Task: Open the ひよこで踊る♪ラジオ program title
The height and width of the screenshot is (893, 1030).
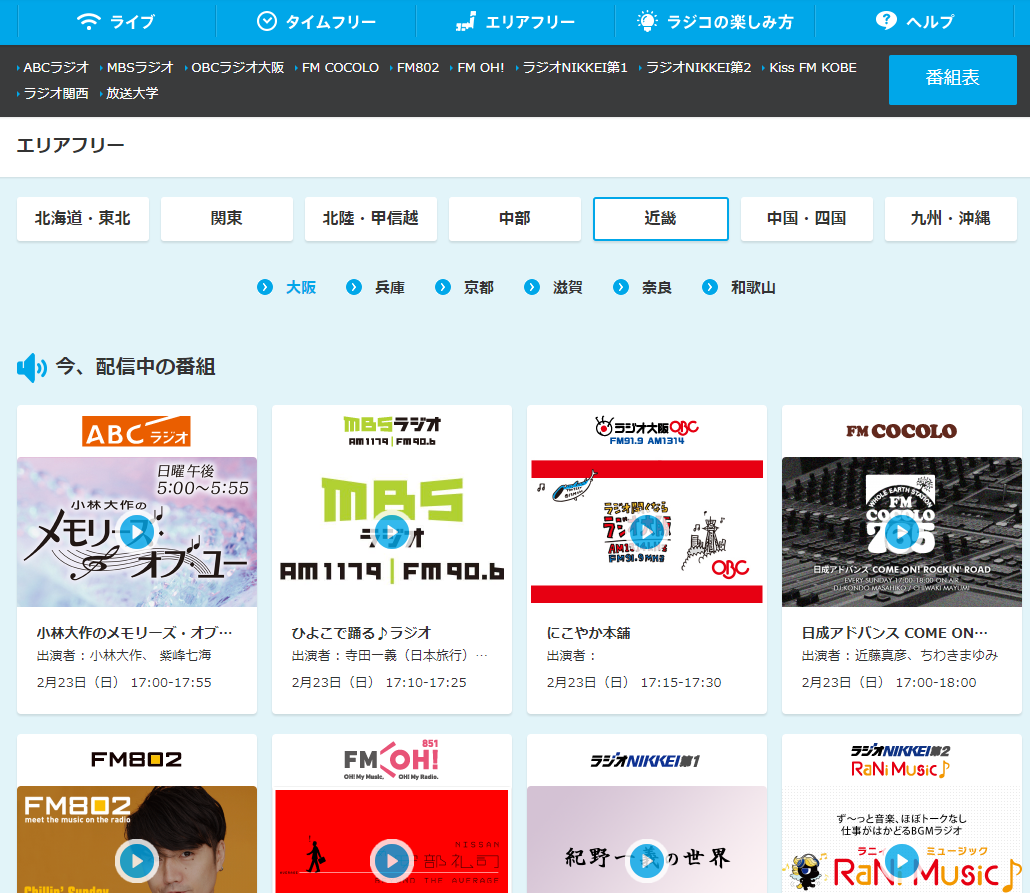Action: pos(361,633)
